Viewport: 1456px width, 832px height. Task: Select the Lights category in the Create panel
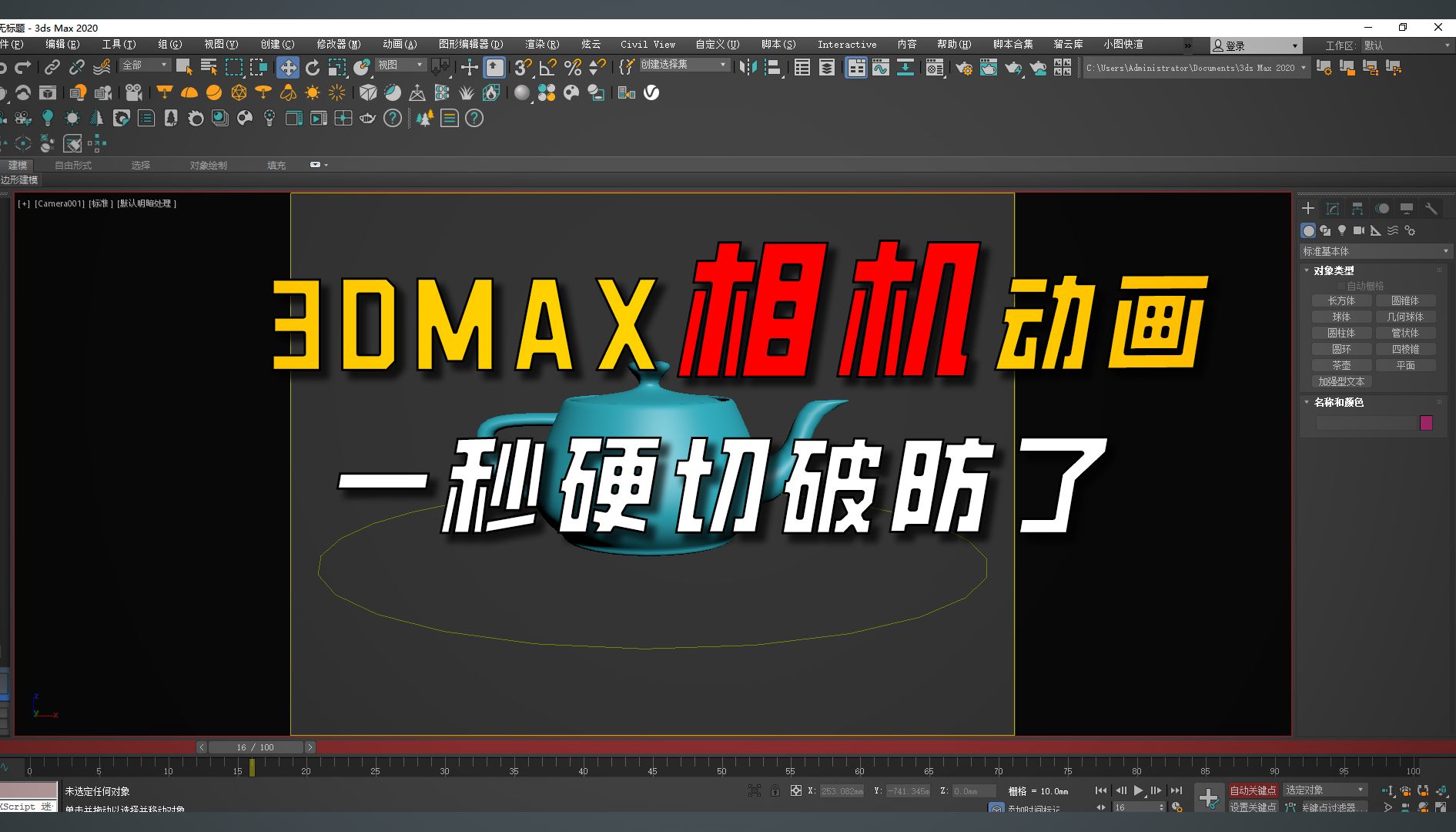(1342, 230)
